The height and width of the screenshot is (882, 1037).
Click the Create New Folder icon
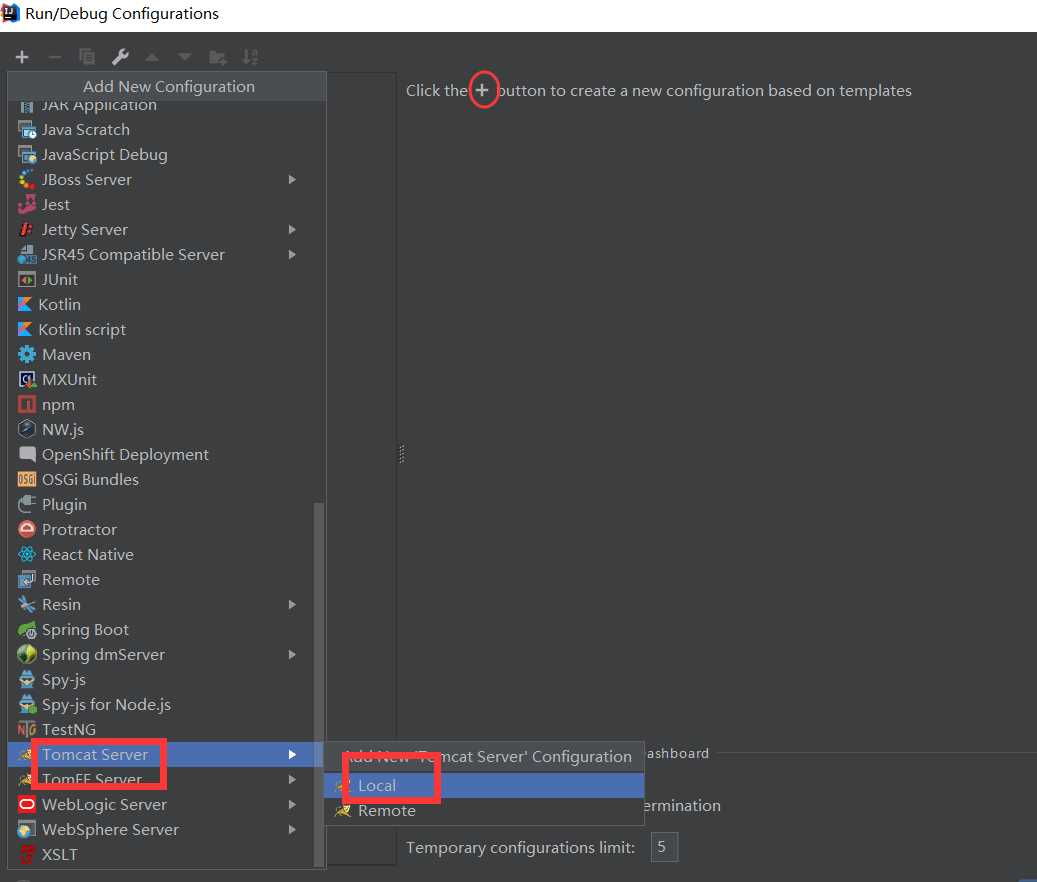(x=218, y=58)
